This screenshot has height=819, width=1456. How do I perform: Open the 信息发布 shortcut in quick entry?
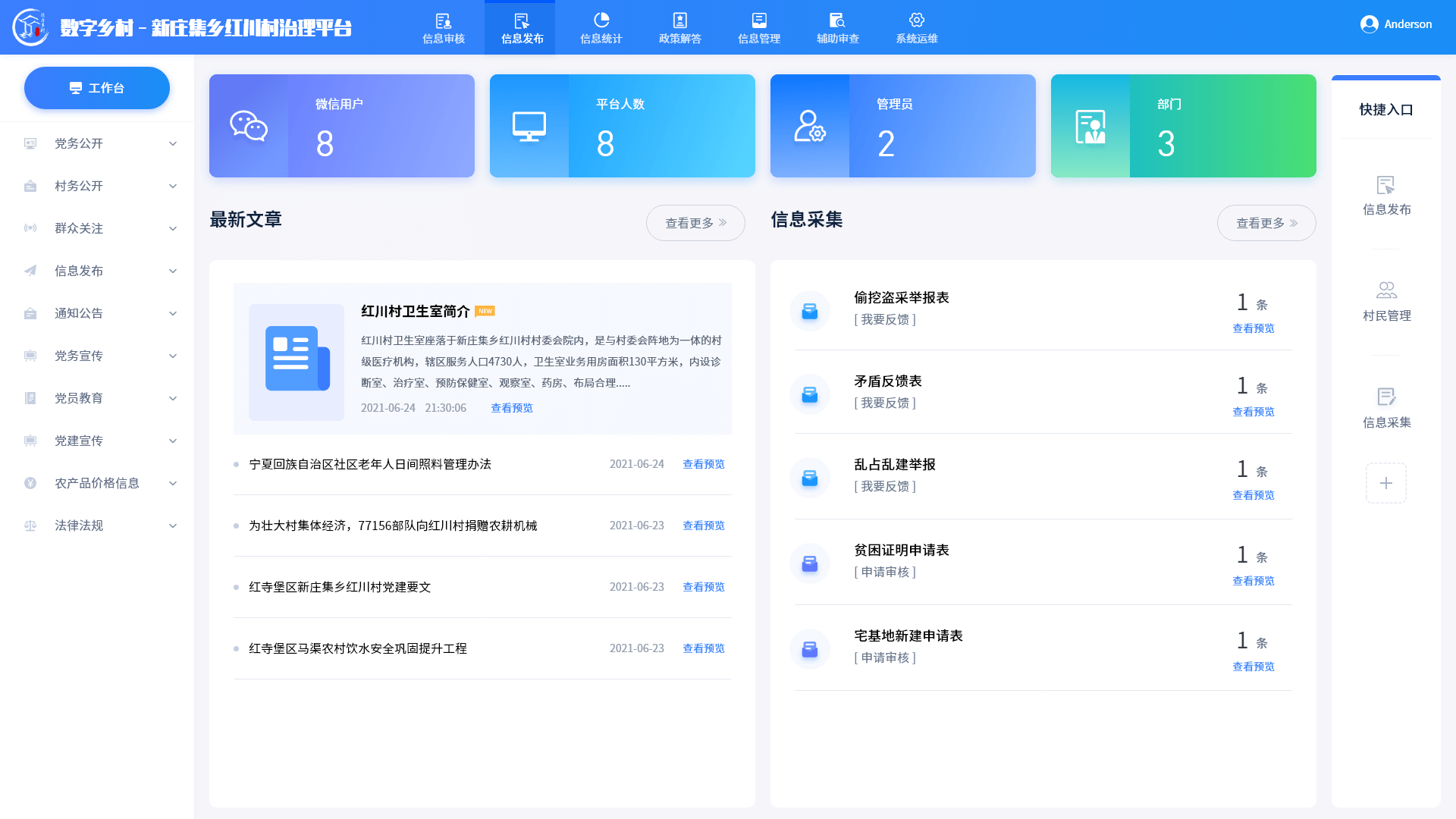coord(1386,186)
